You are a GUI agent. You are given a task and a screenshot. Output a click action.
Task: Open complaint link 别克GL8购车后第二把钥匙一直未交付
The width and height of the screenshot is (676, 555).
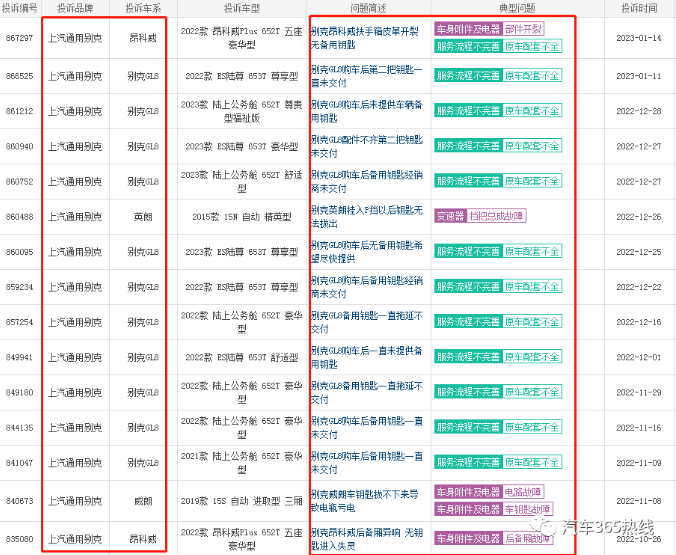(x=367, y=76)
